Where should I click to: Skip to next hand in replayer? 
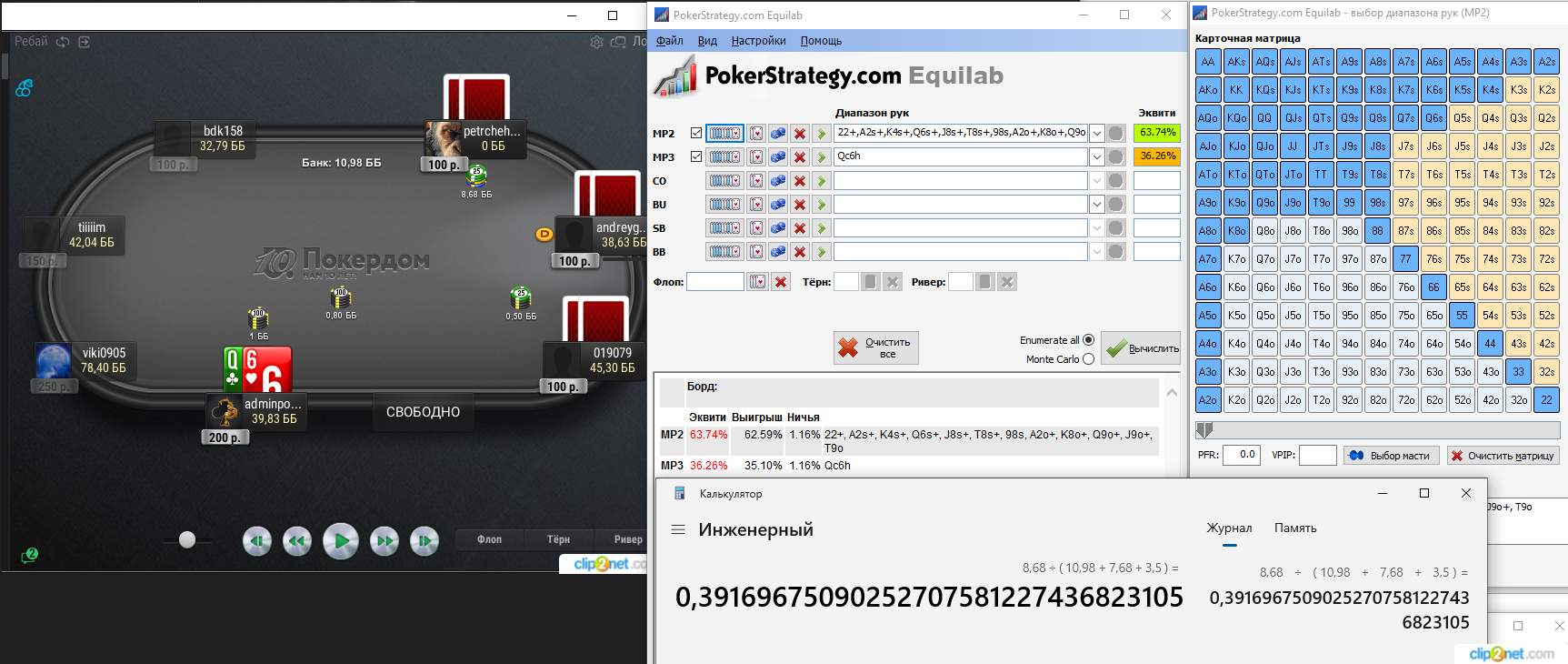[424, 541]
